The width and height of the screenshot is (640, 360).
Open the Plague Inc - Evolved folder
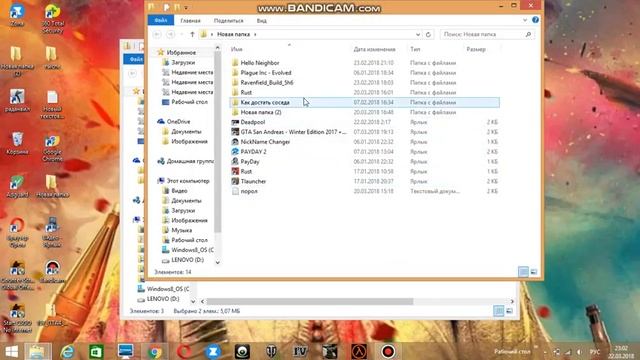point(266,73)
